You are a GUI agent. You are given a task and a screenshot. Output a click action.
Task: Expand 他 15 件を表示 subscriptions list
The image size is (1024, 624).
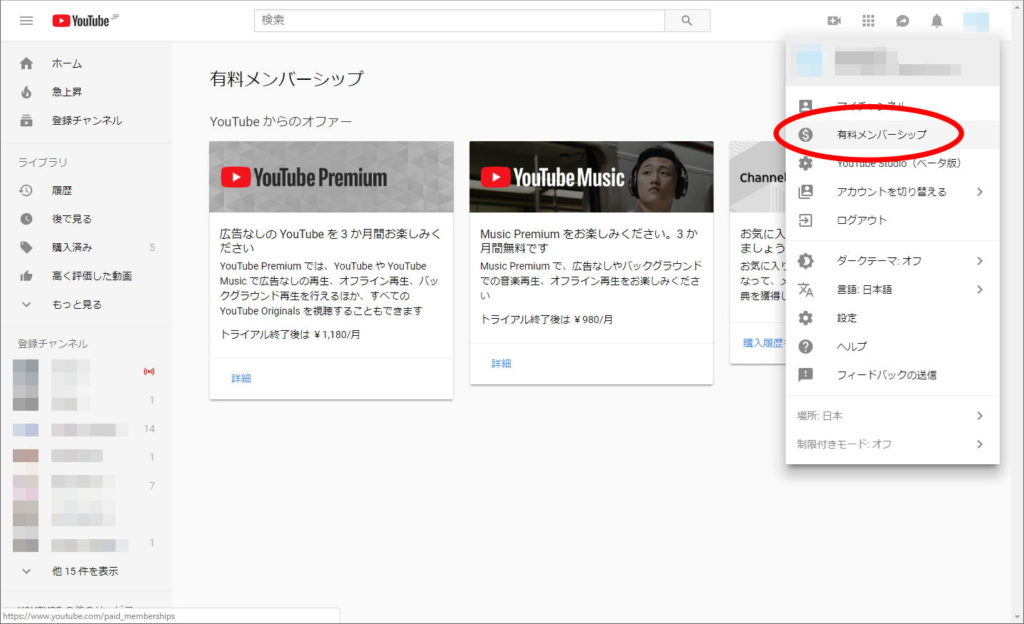click(86, 571)
